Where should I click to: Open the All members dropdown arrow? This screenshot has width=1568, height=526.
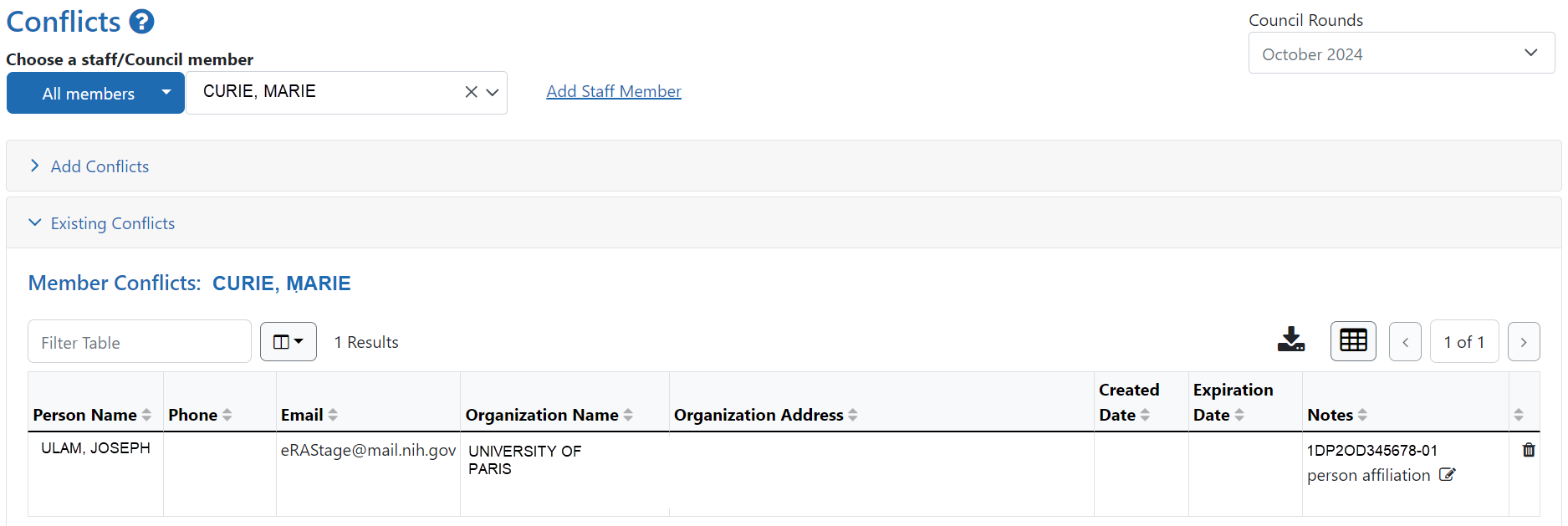pyautogui.click(x=166, y=93)
